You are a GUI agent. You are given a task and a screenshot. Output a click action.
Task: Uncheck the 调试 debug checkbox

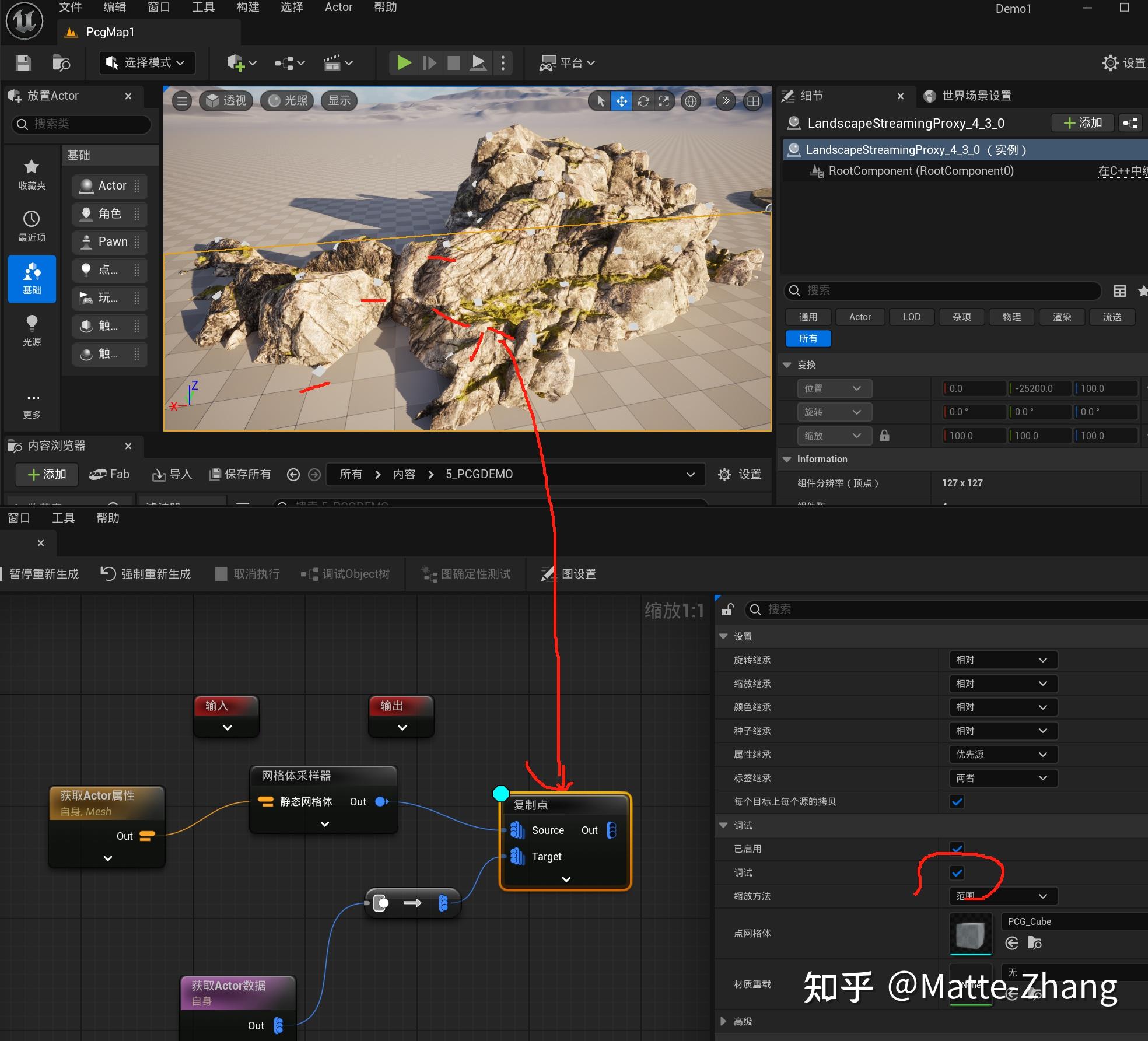coord(957,872)
